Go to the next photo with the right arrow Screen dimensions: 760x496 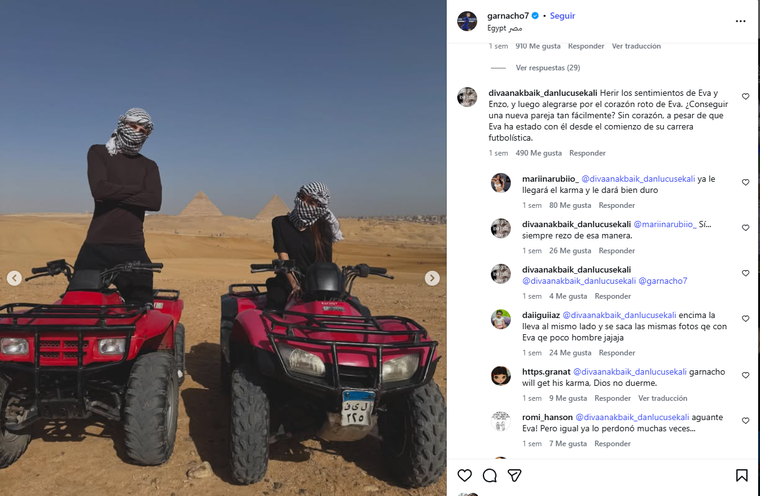[432, 278]
